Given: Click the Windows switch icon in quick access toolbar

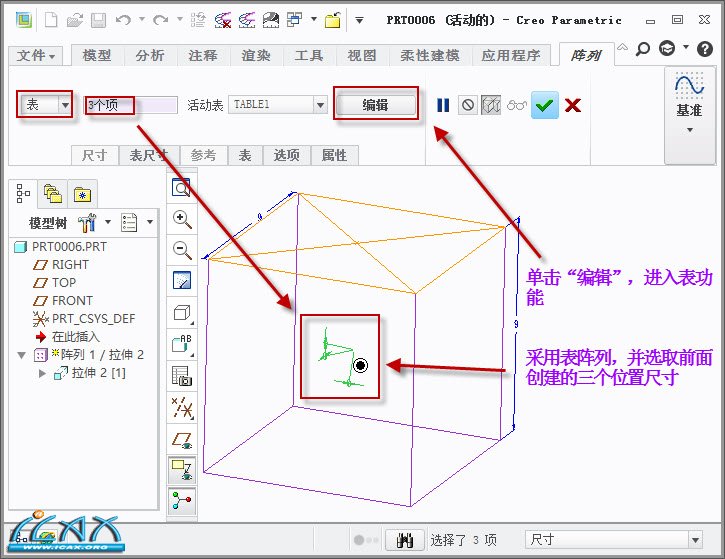Looking at the screenshot, I should (x=294, y=20).
